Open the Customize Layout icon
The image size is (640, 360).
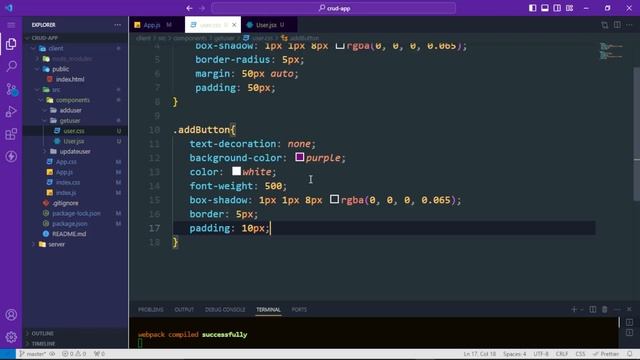(x=569, y=8)
